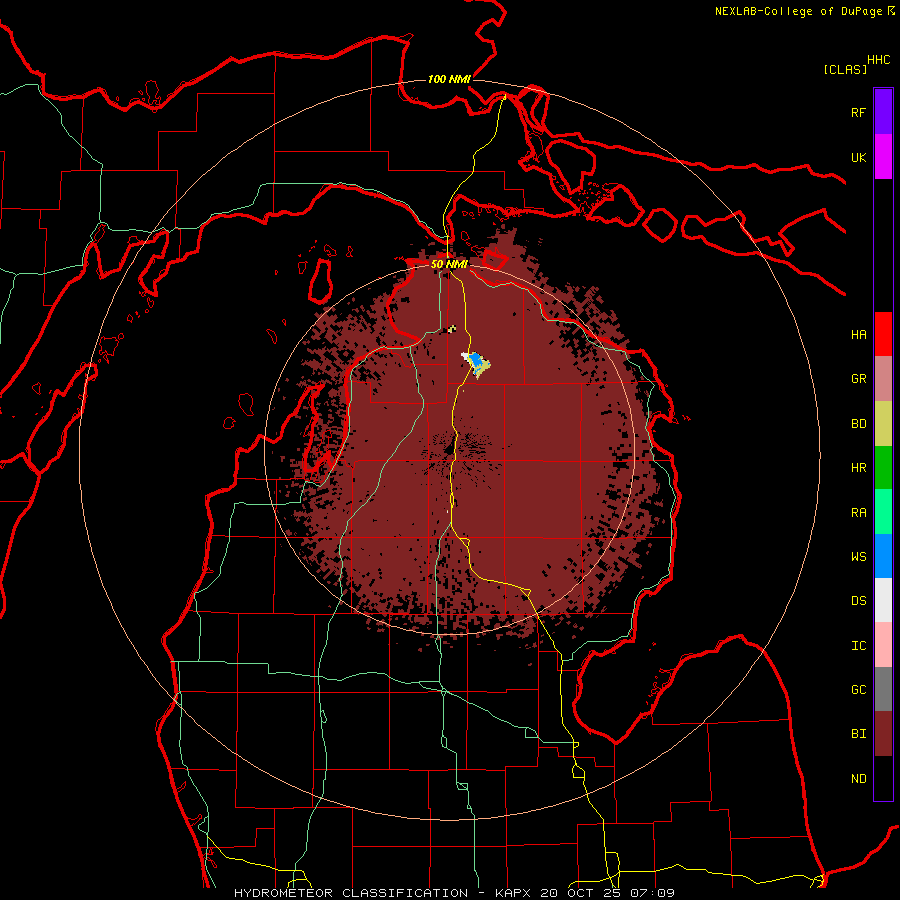Click the HYDROMETEOR CLASSIFICATION title text
900x900 pixels.
[x=351, y=893]
